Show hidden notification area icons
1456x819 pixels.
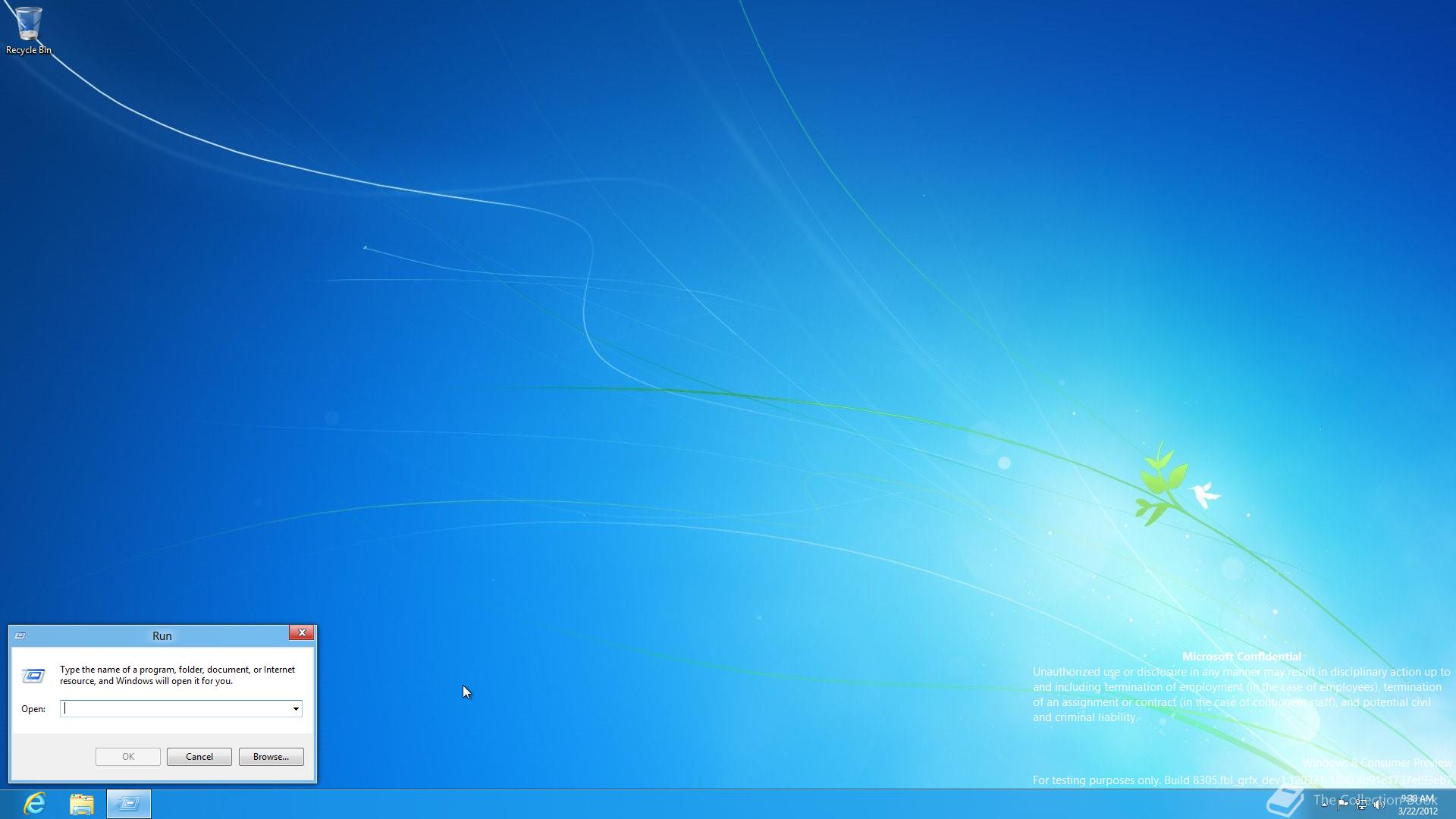(1324, 804)
